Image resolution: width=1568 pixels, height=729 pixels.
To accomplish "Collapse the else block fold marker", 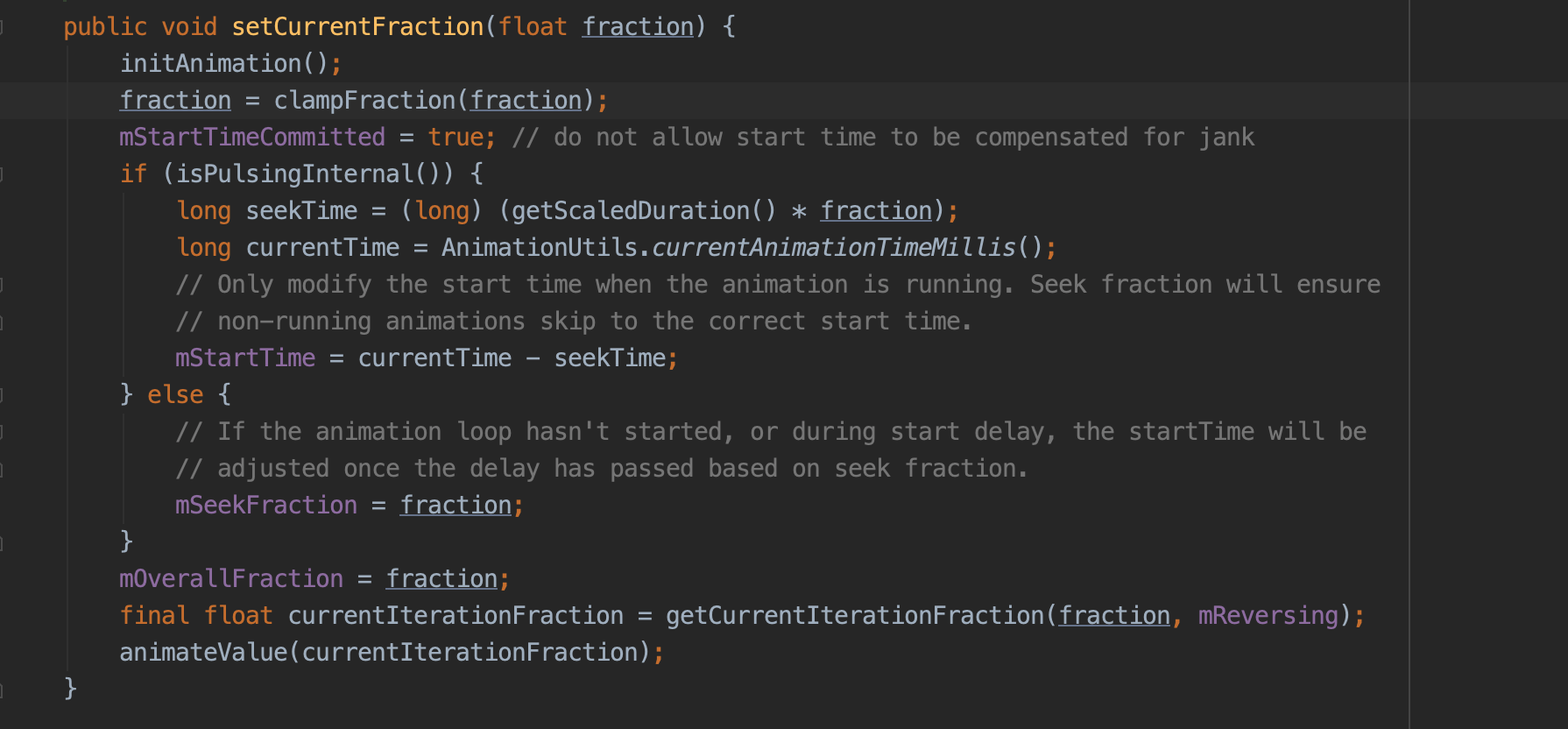I will point(2,395).
